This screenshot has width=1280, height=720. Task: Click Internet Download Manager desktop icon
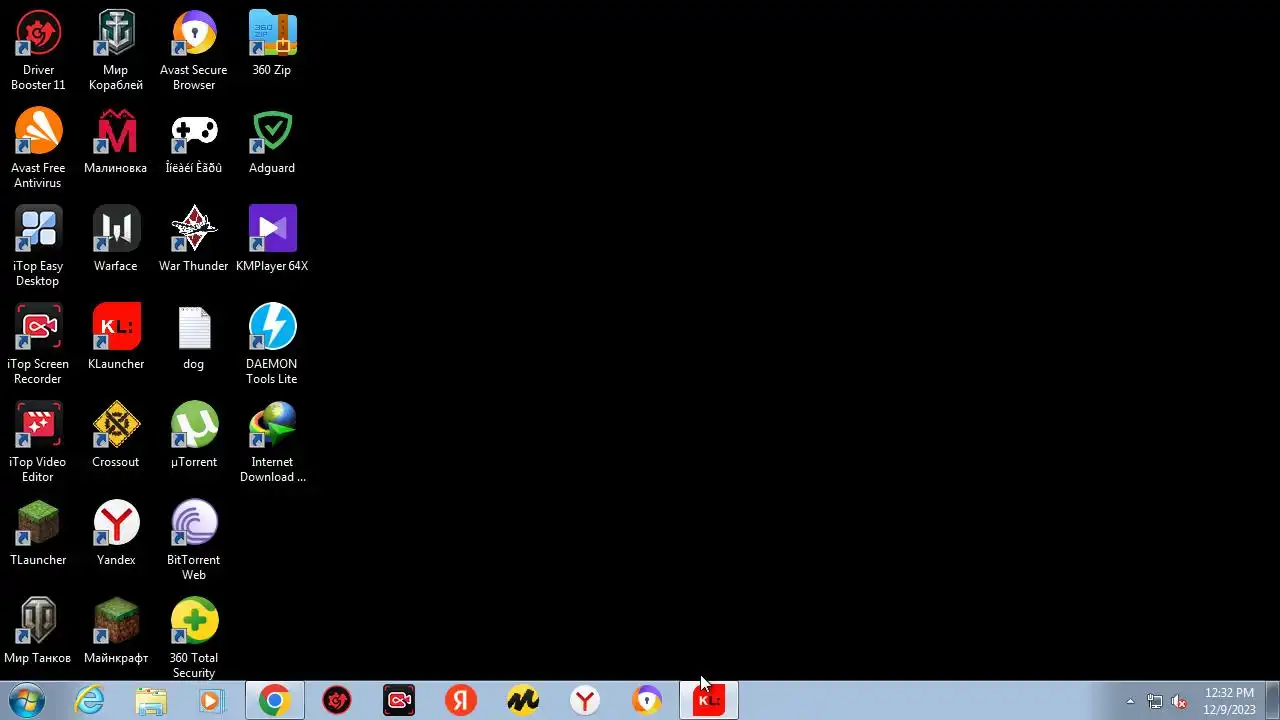tap(272, 443)
